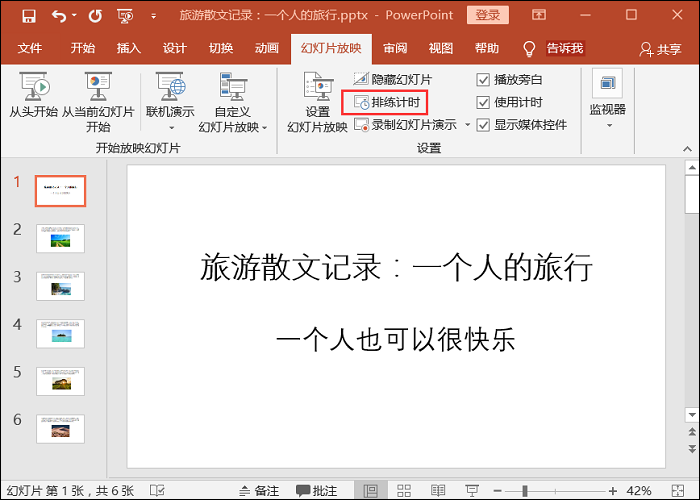Toggle the 显示媒体控件 checkbox
The width and height of the screenshot is (700, 500).
click(x=483, y=125)
